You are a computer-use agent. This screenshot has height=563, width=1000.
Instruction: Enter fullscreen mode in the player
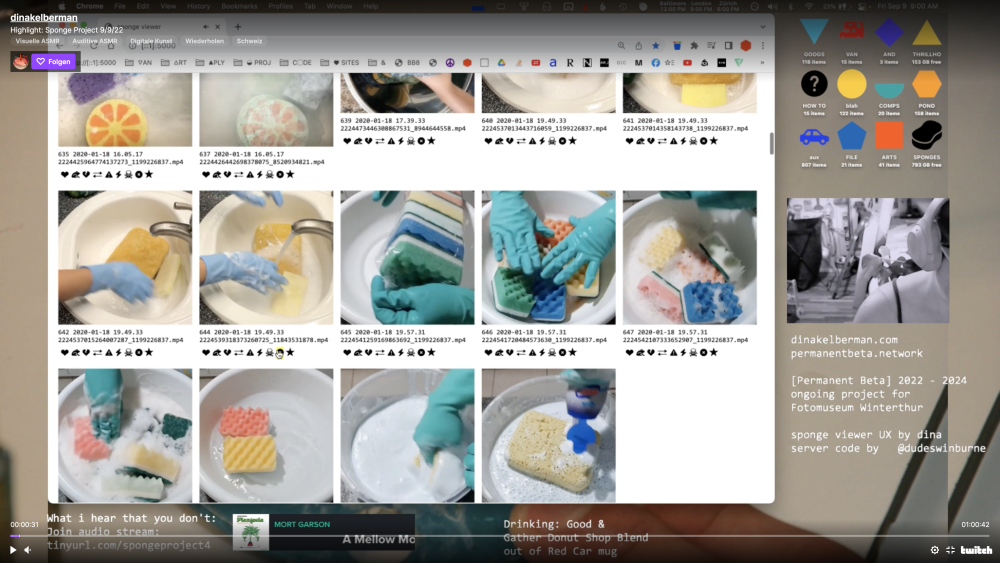pos(951,550)
